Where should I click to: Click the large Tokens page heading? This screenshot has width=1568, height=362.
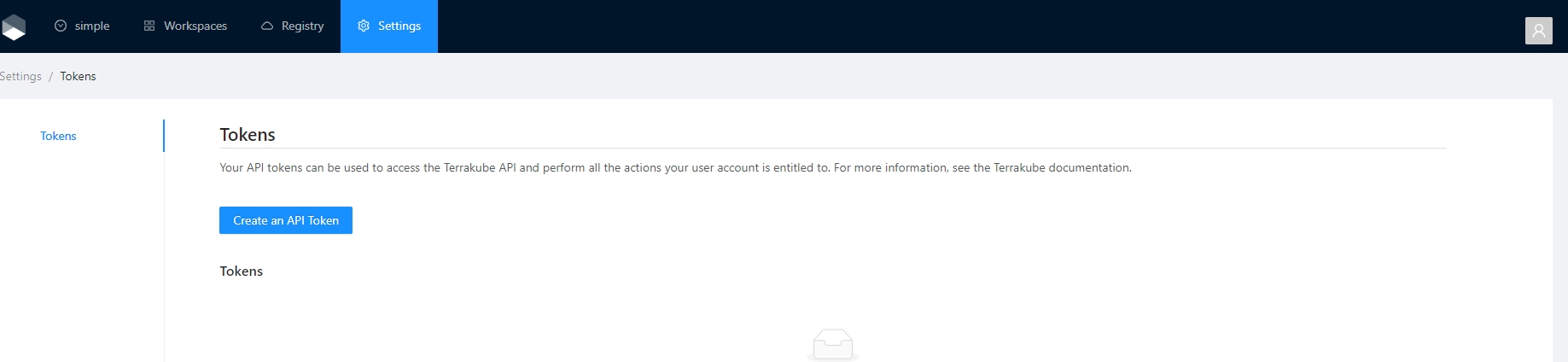[248, 135]
